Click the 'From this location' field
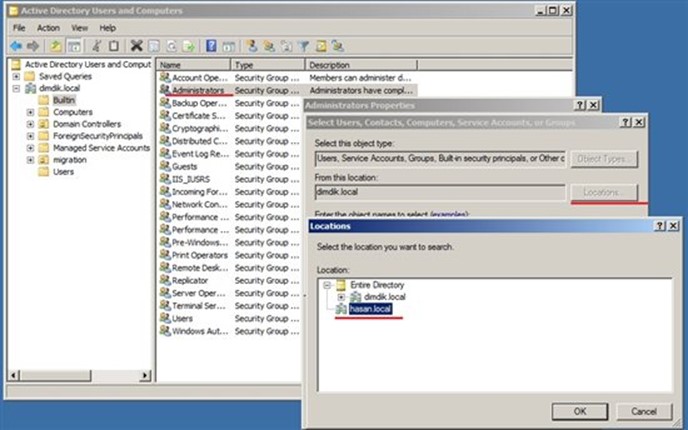Image resolution: width=688 pixels, height=430 pixels. pyautogui.click(x=440, y=192)
